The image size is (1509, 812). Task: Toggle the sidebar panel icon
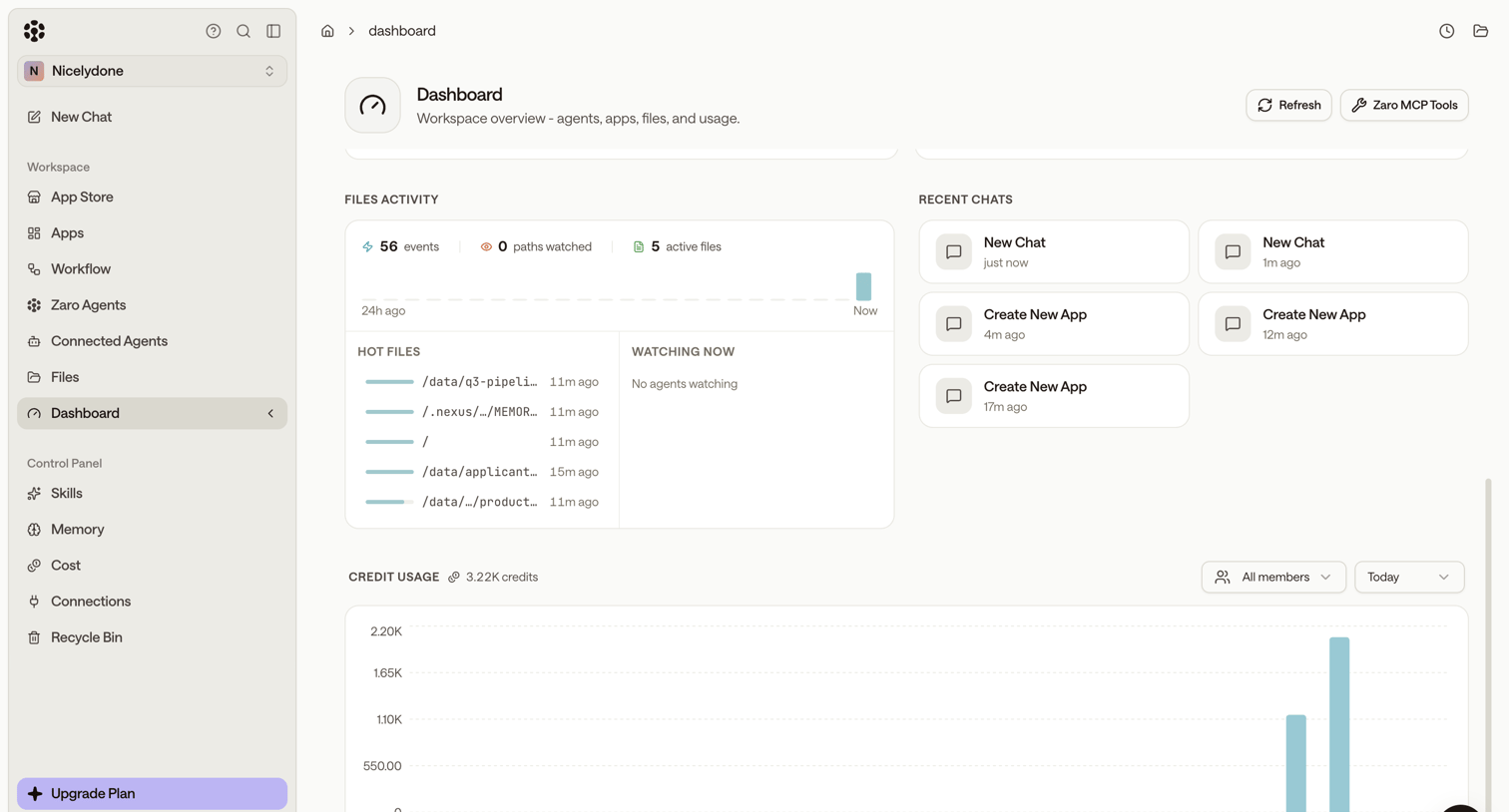[x=273, y=31]
